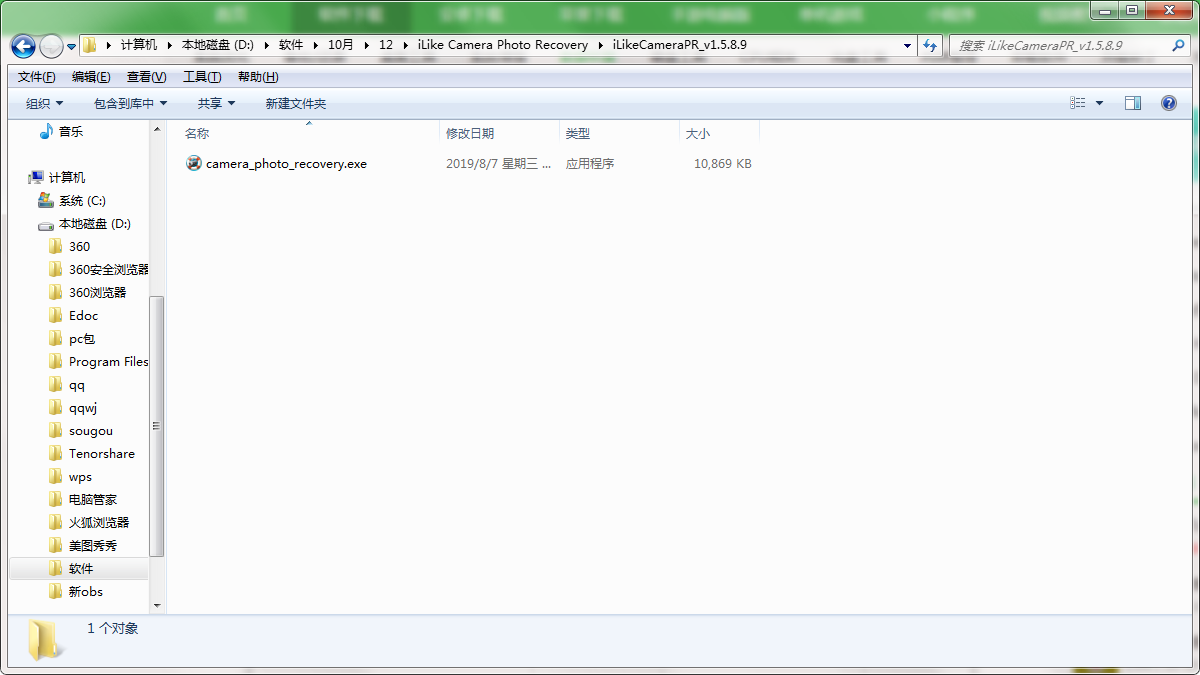
Task: Open the 文件(F) menu
Action: (37, 77)
